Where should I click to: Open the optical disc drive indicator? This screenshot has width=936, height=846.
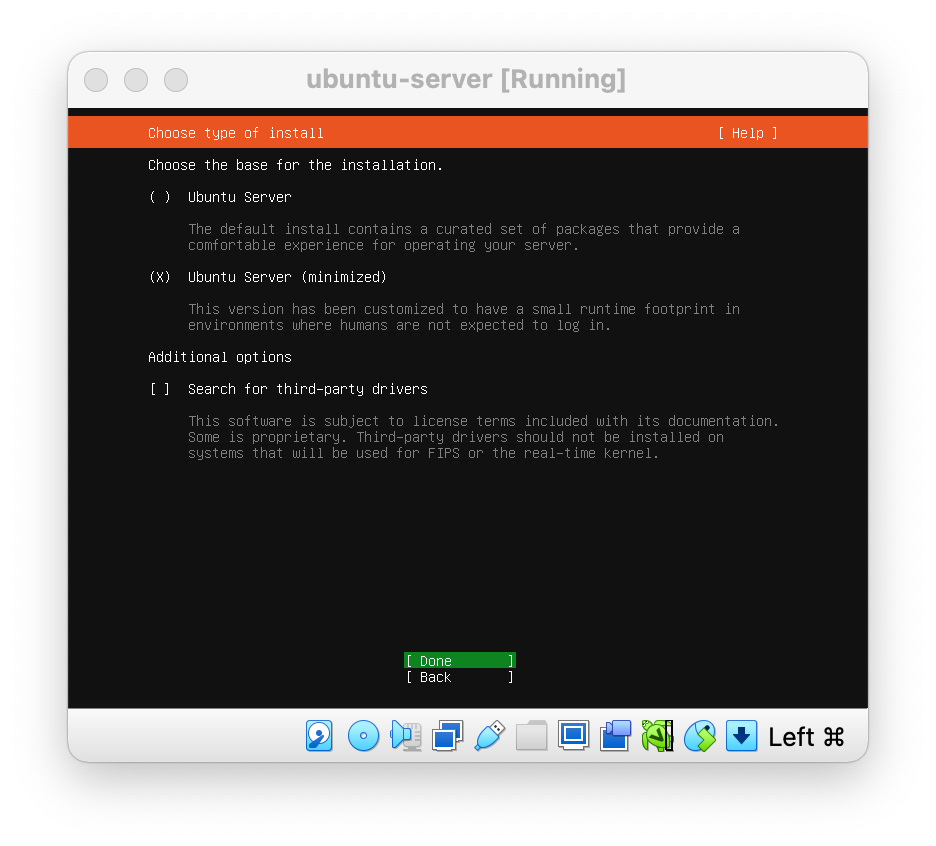click(363, 736)
